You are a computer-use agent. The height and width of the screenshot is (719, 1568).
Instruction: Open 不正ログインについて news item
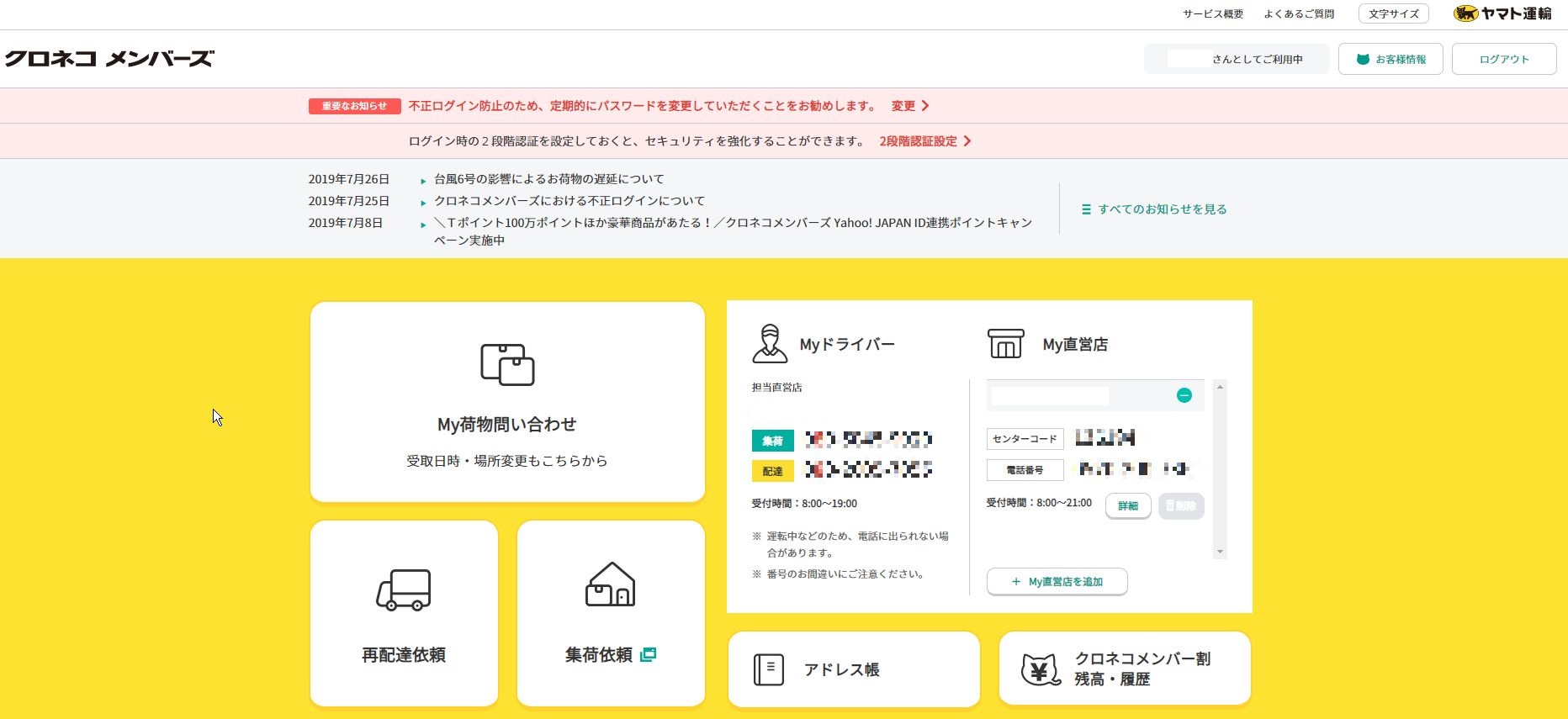pyautogui.click(x=569, y=201)
